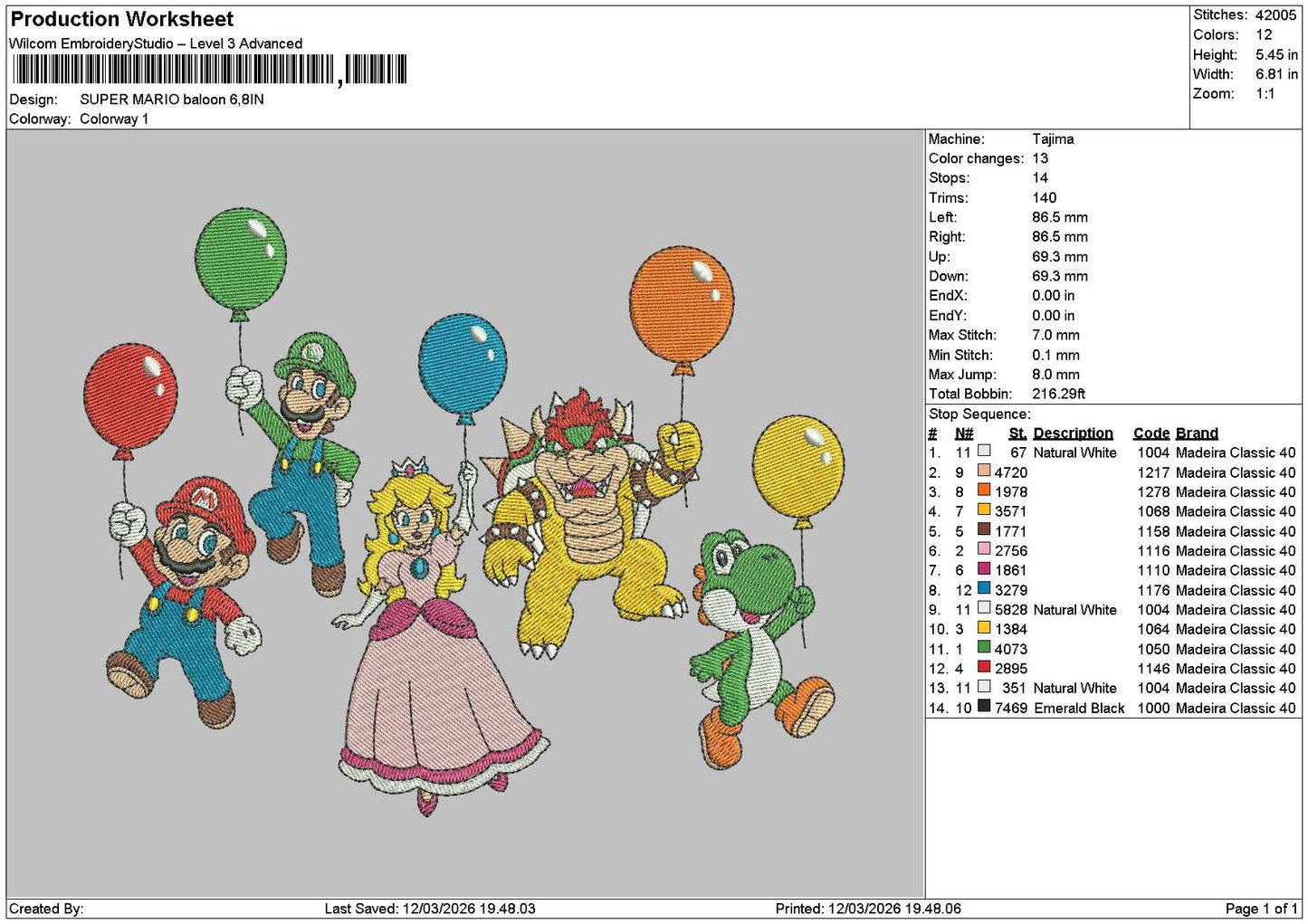The image size is (1308, 924).
Task: Pick the black swatch beside 7469
Action: (x=984, y=706)
